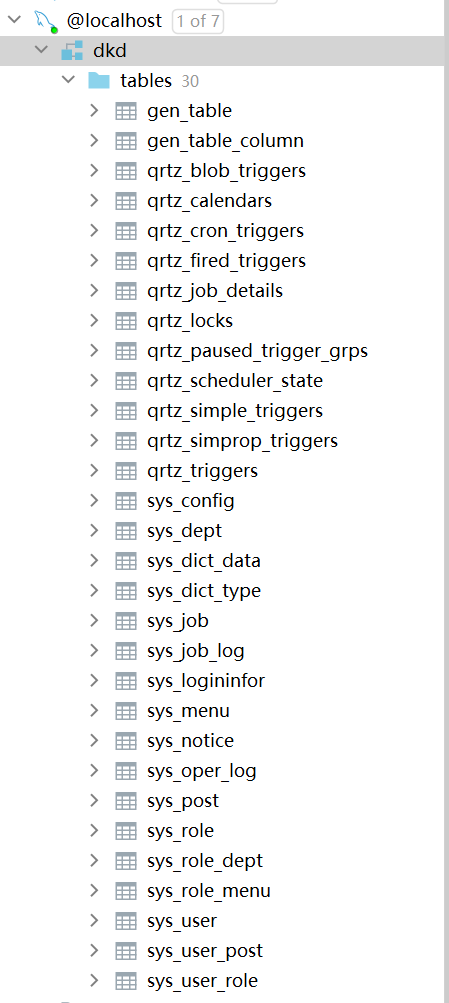
Task: Click the sys_menu table icon
Action: tap(126, 711)
